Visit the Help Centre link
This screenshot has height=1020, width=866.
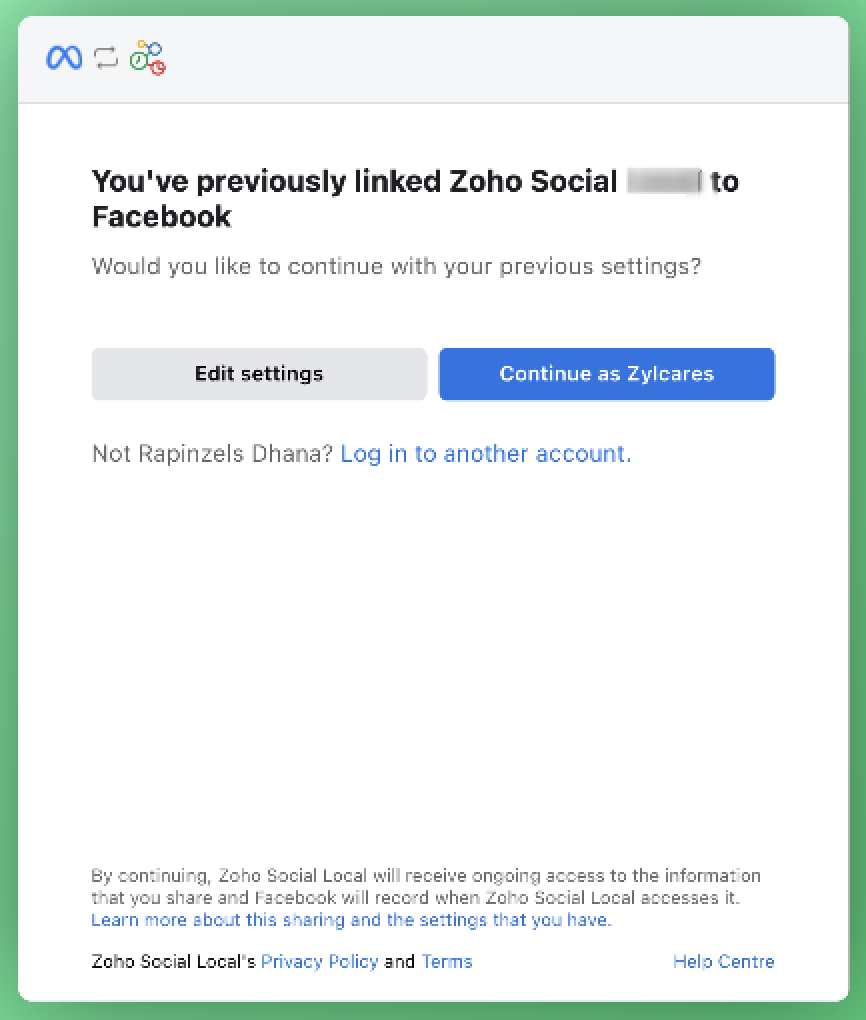coord(724,961)
